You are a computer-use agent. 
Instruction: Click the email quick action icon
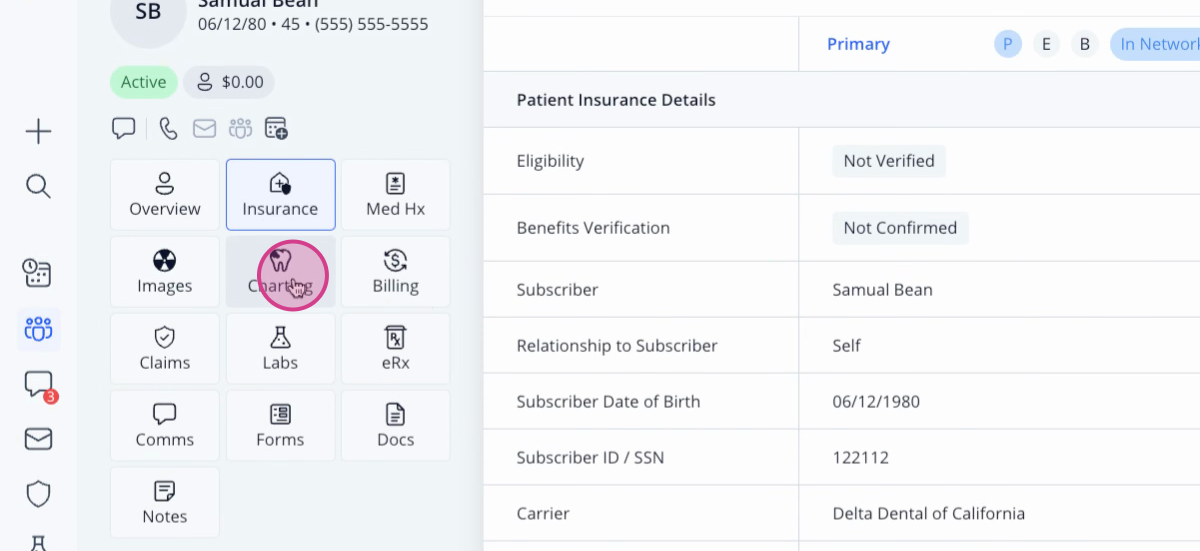(x=205, y=128)
